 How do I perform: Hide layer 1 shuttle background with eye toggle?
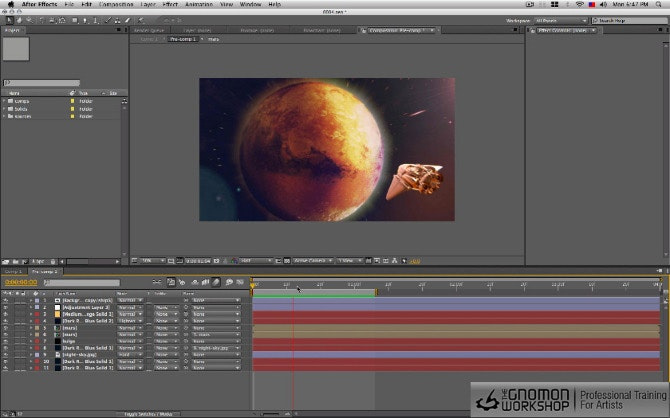tap(6, 300)
